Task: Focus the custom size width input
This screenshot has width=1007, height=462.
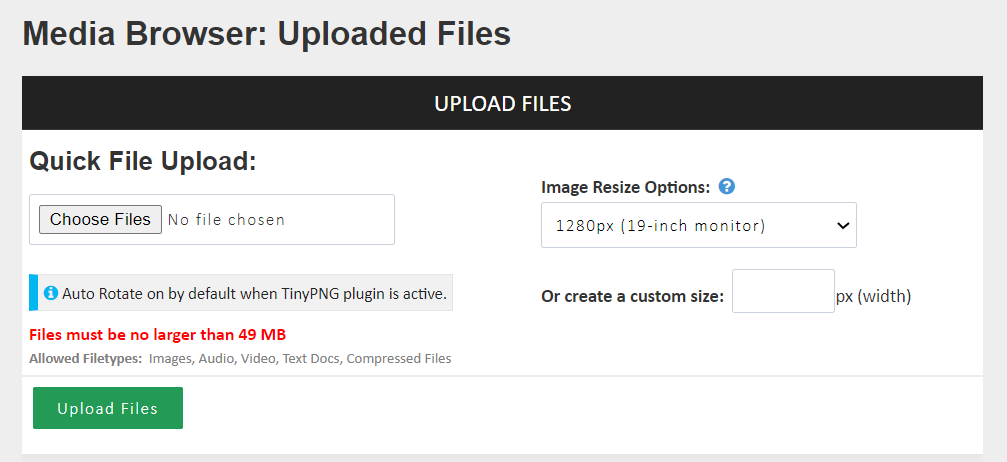Action: [783, 291]
